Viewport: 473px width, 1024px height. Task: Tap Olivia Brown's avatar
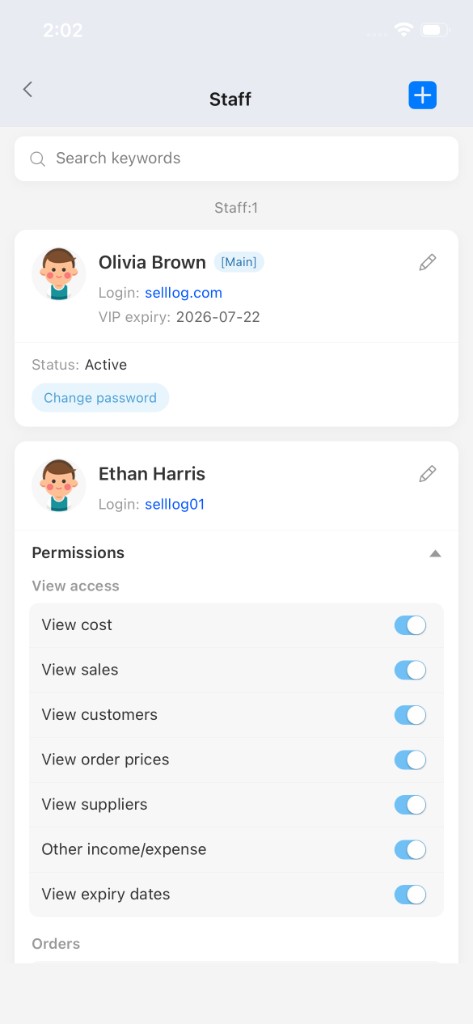[x=59, y=274]
